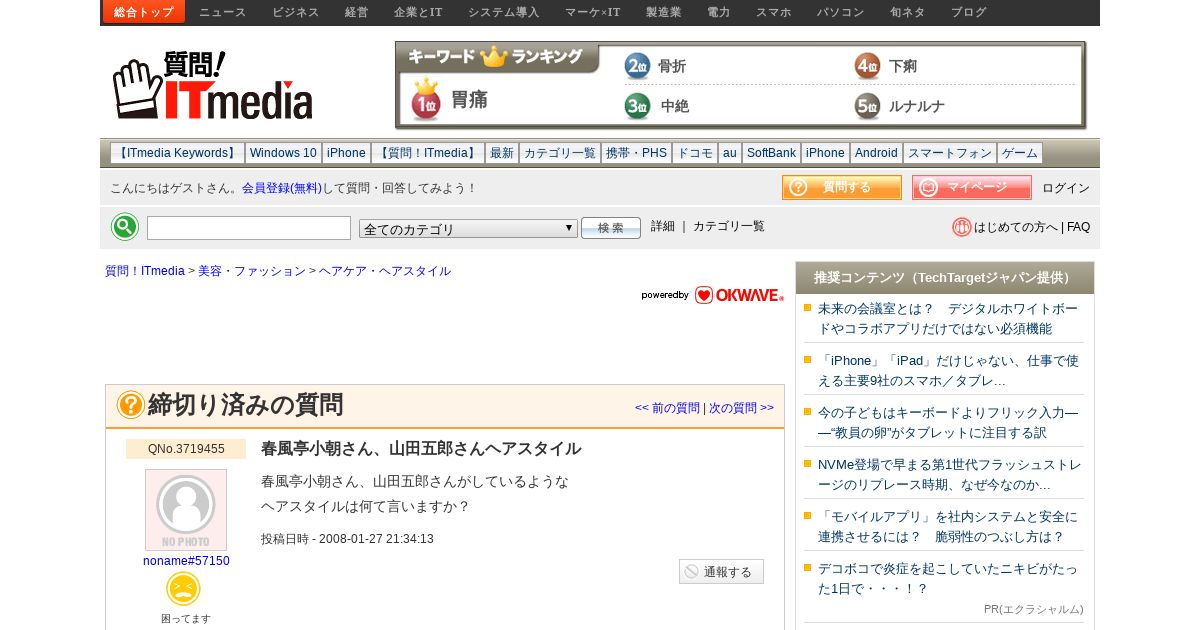This screenshot has height=630, width=1200.
Task: Click the 検索 button
Action: [x=611, y=228]
